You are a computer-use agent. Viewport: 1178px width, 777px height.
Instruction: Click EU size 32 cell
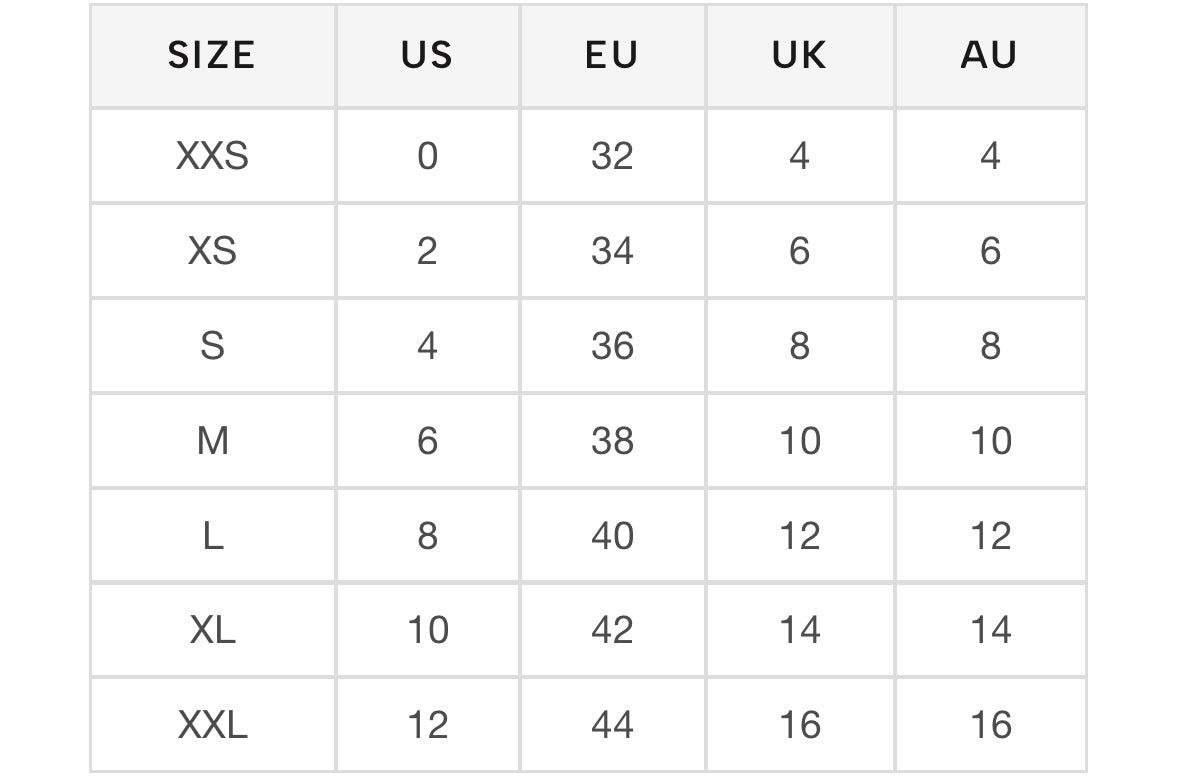[612, 156]
